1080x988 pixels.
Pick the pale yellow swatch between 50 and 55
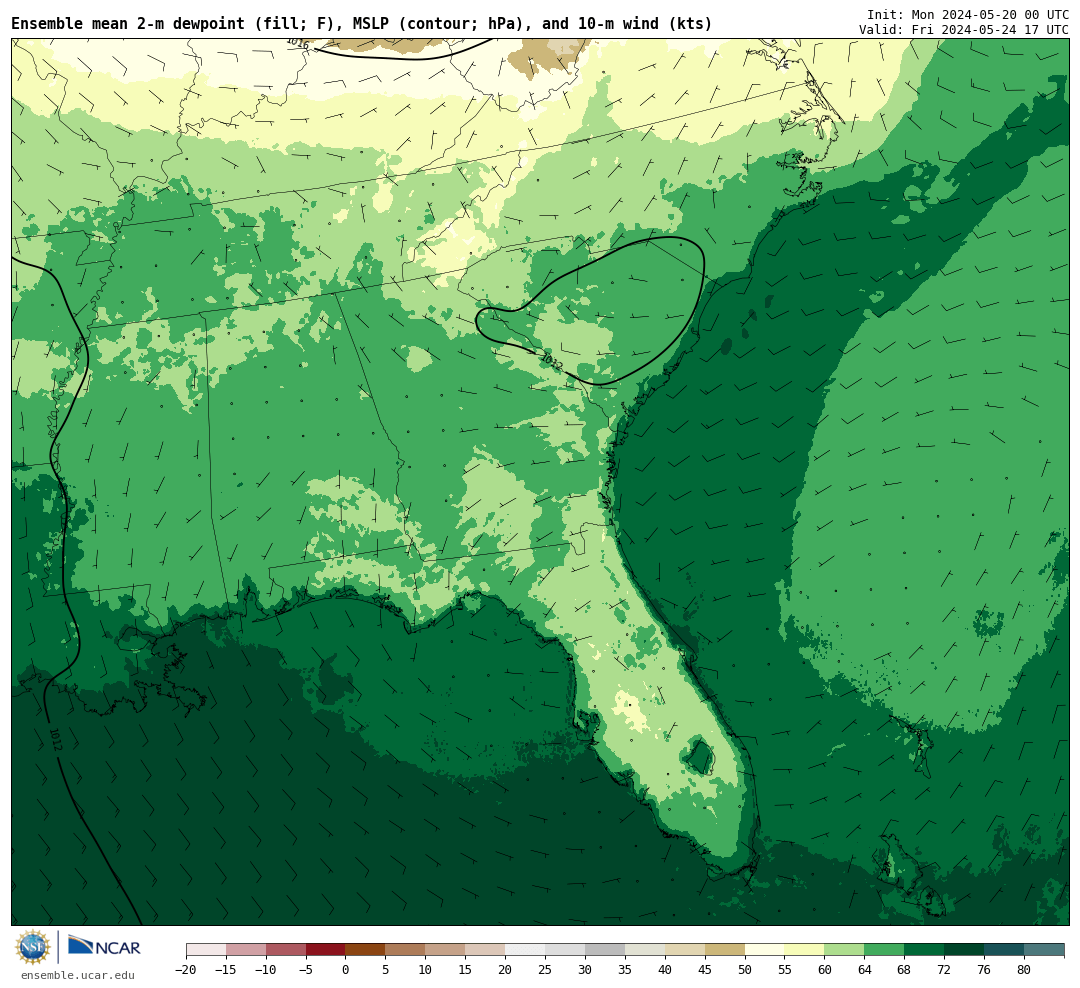pos(765,950)
